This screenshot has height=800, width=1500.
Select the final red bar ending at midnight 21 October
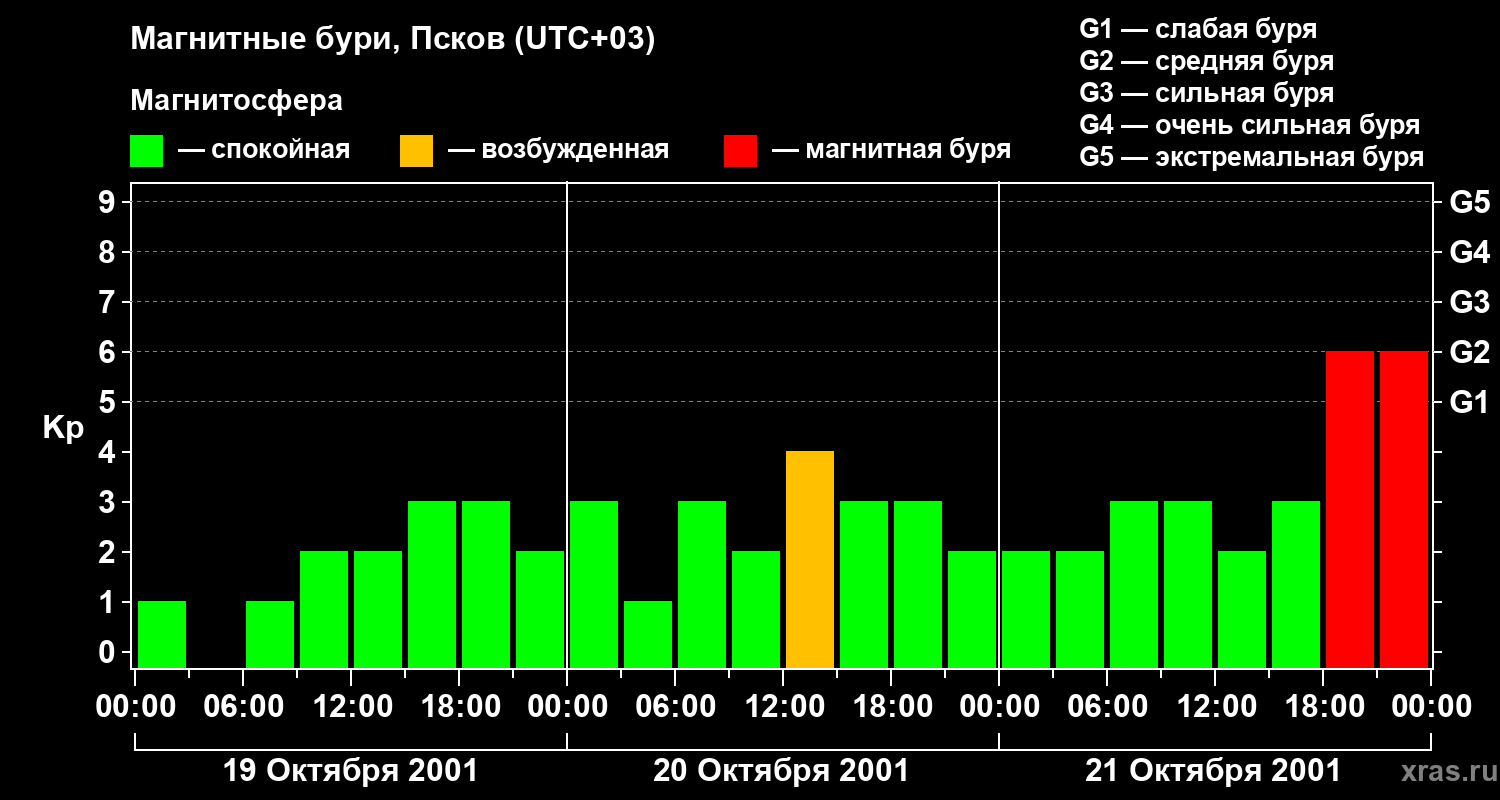pos(1404,509)
